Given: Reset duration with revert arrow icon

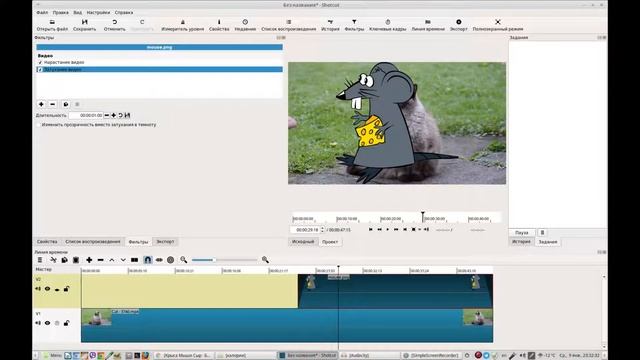Looking at the screenshot, I should point(120,116).
